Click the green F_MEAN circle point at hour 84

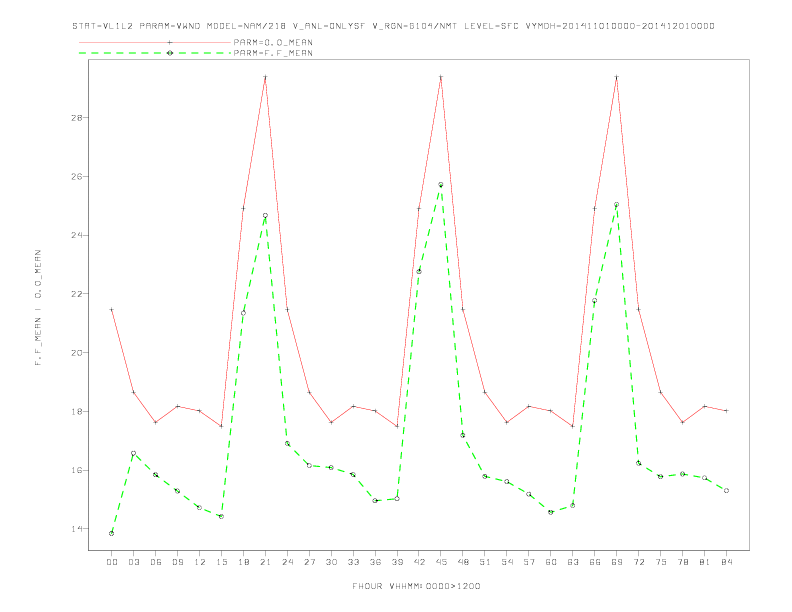(727, 491)
